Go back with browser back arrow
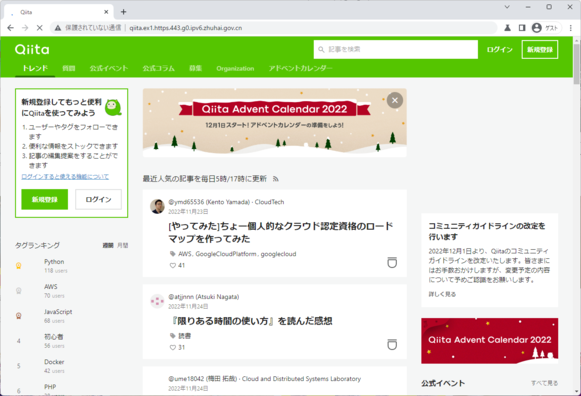This screenshot has height=396, width=581. [10, 28]
